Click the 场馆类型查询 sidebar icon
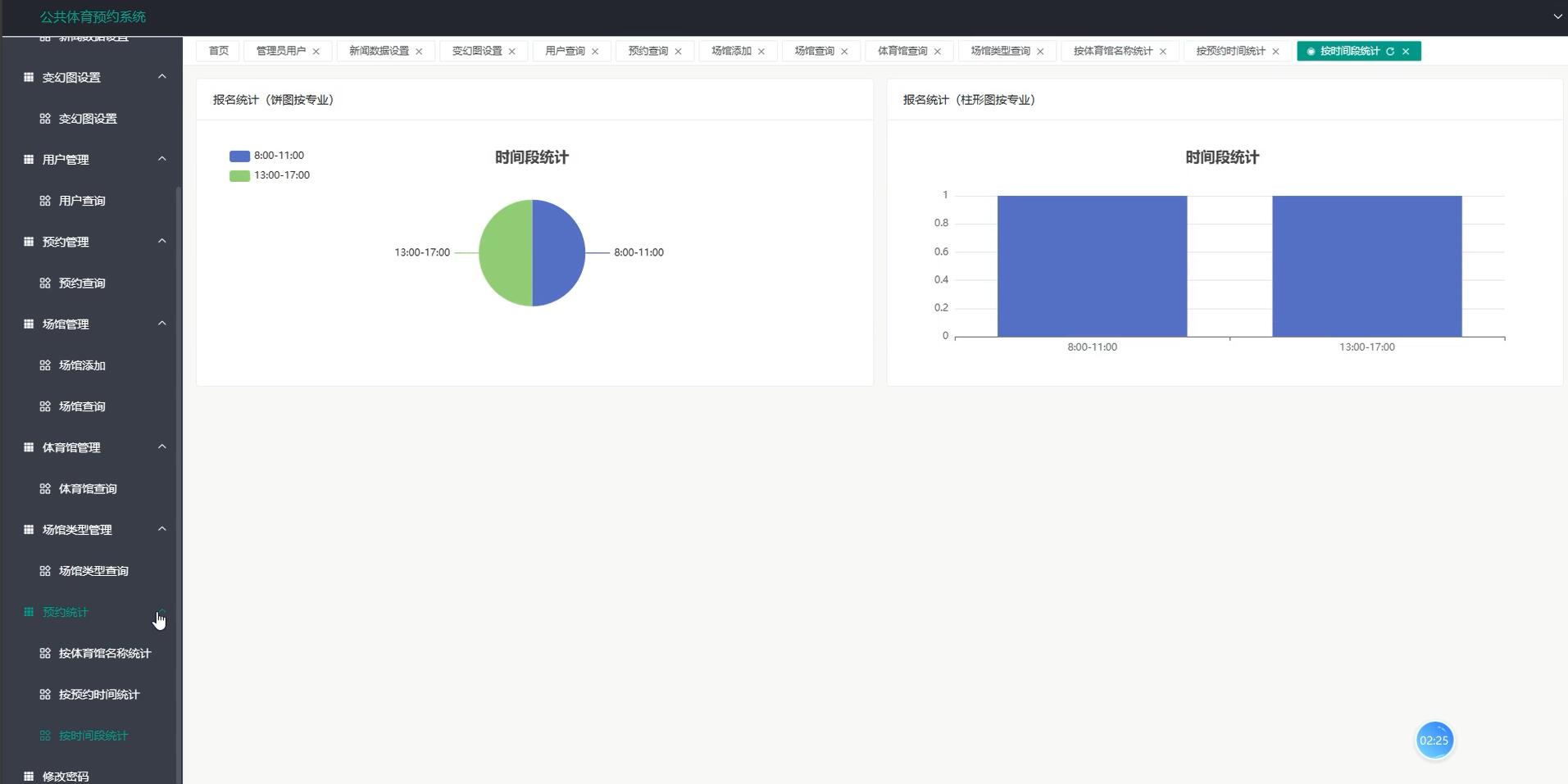Screen dimensions: 1568x784 (x=45, y=570)
